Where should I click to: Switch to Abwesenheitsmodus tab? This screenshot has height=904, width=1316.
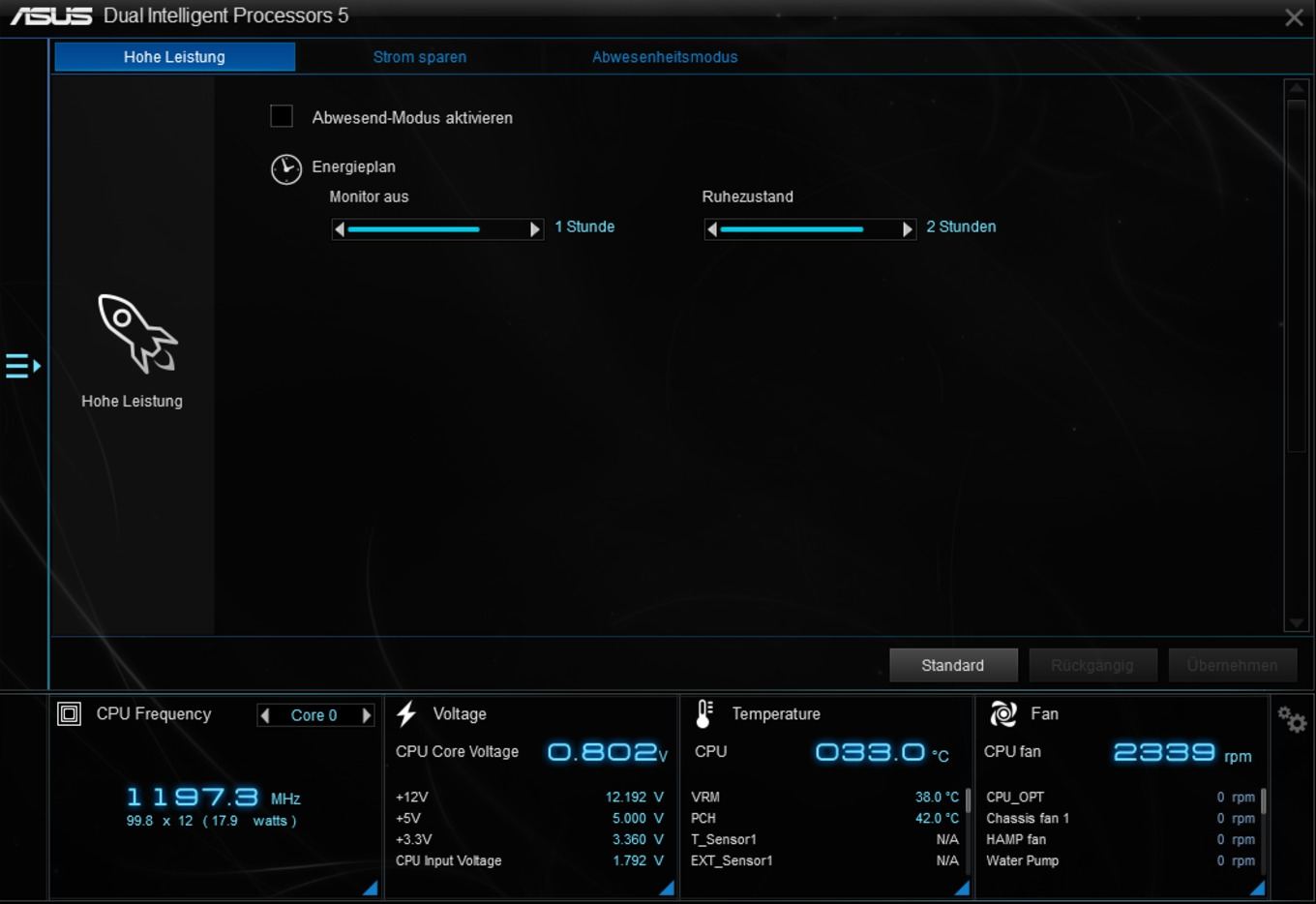(x=665, y=57)
